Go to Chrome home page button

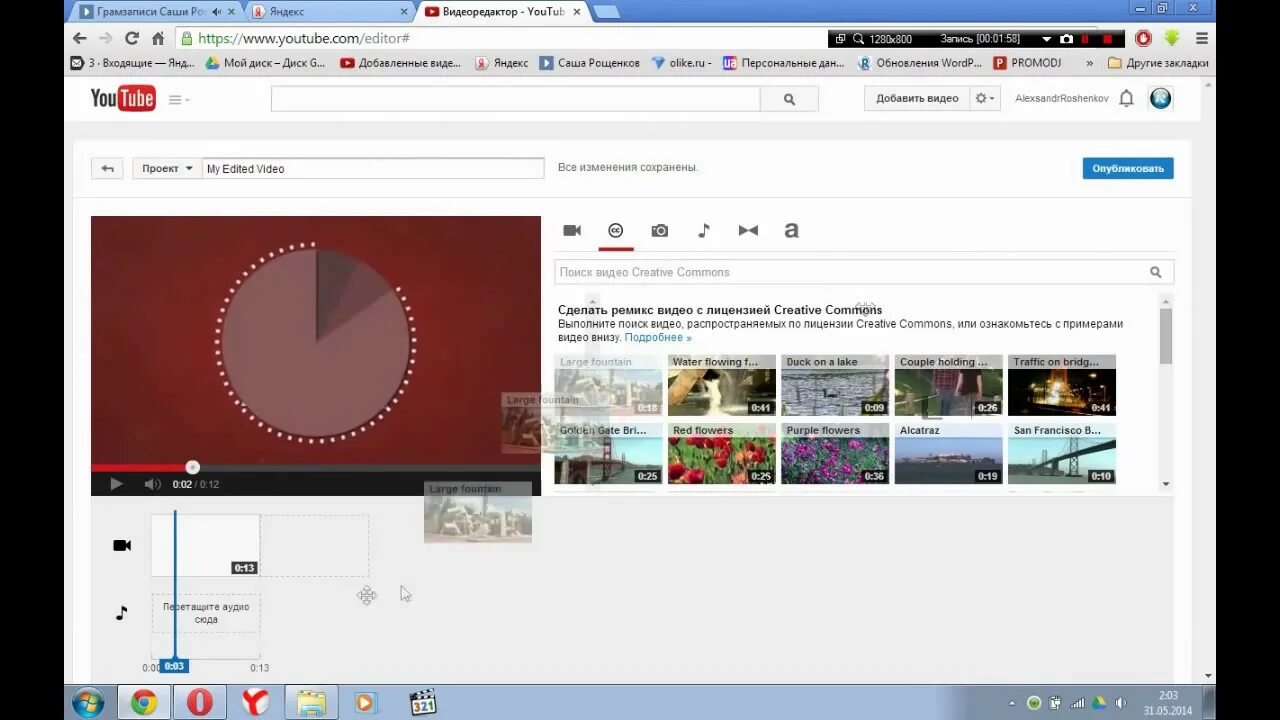pos(158,38)
